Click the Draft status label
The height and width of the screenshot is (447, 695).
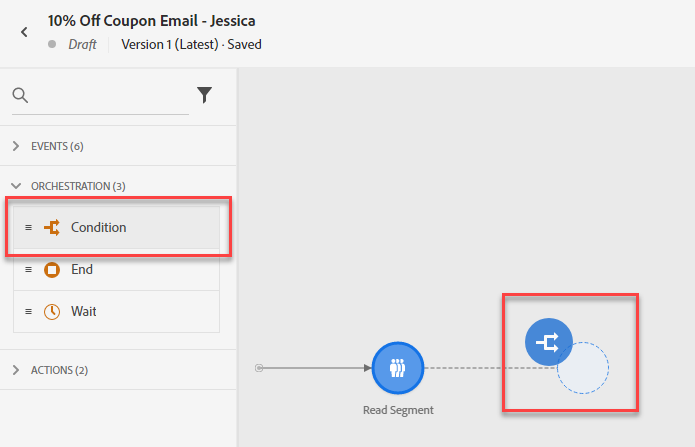tap(82, 44)
